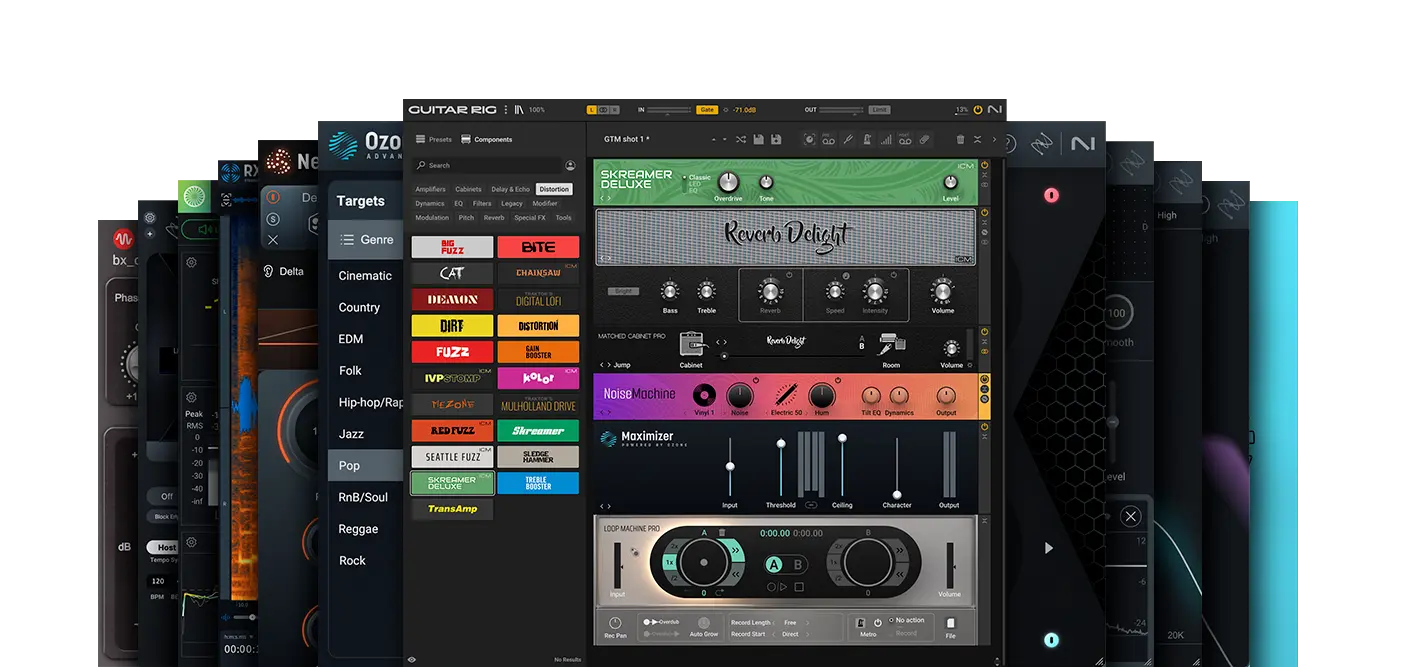Click the play arrow in right background window
The image size is (1410, 667).
[1049, 548]
